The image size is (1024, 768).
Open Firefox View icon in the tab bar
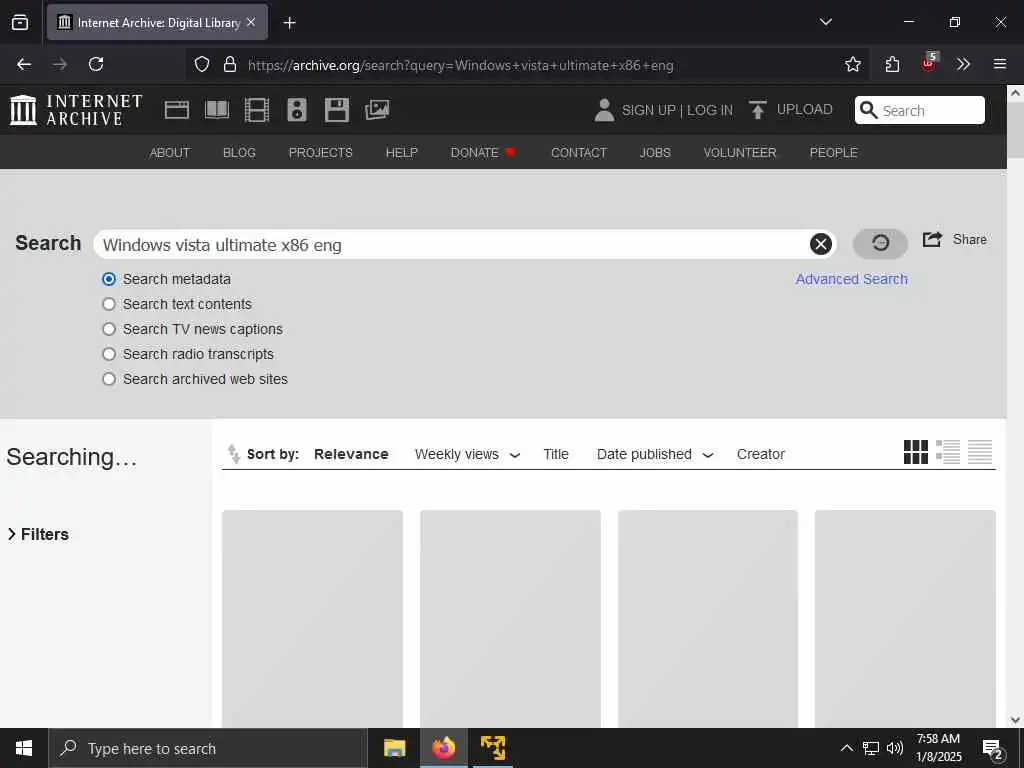tap(20, 22)
